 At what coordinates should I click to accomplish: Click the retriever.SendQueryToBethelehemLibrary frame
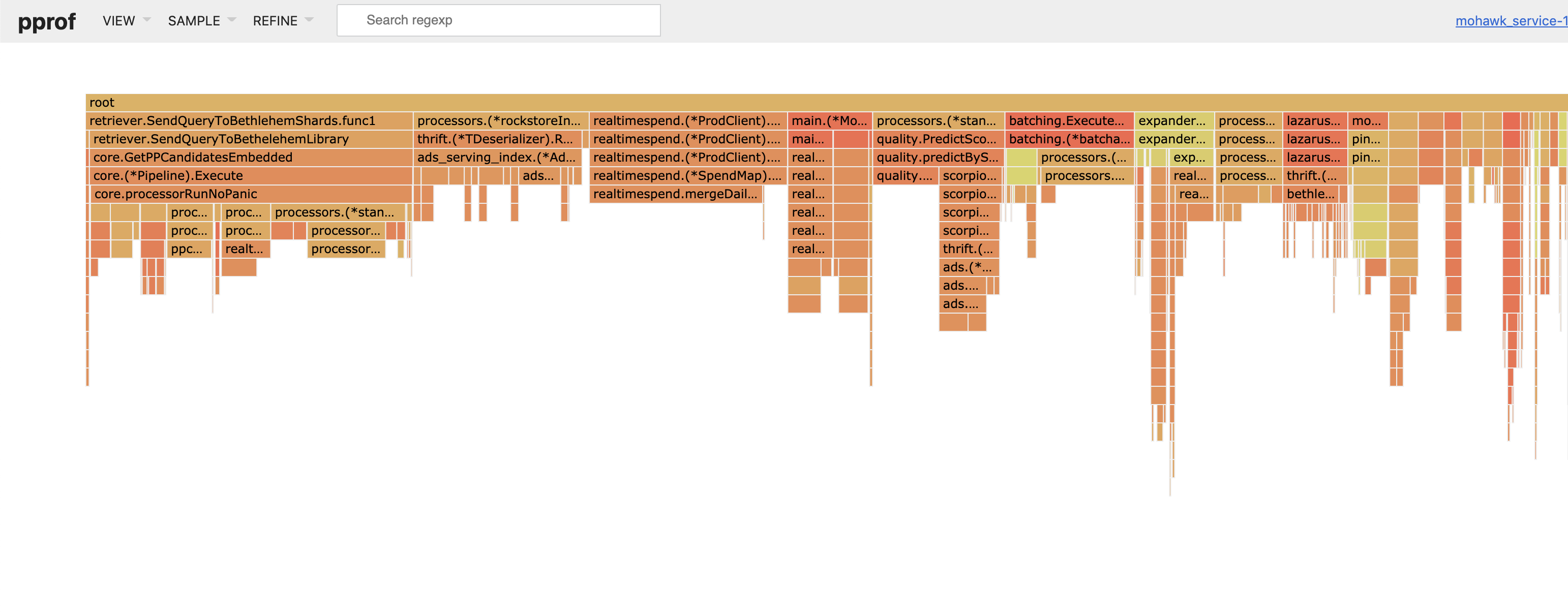pyautogui.click(x=251, y=139)
